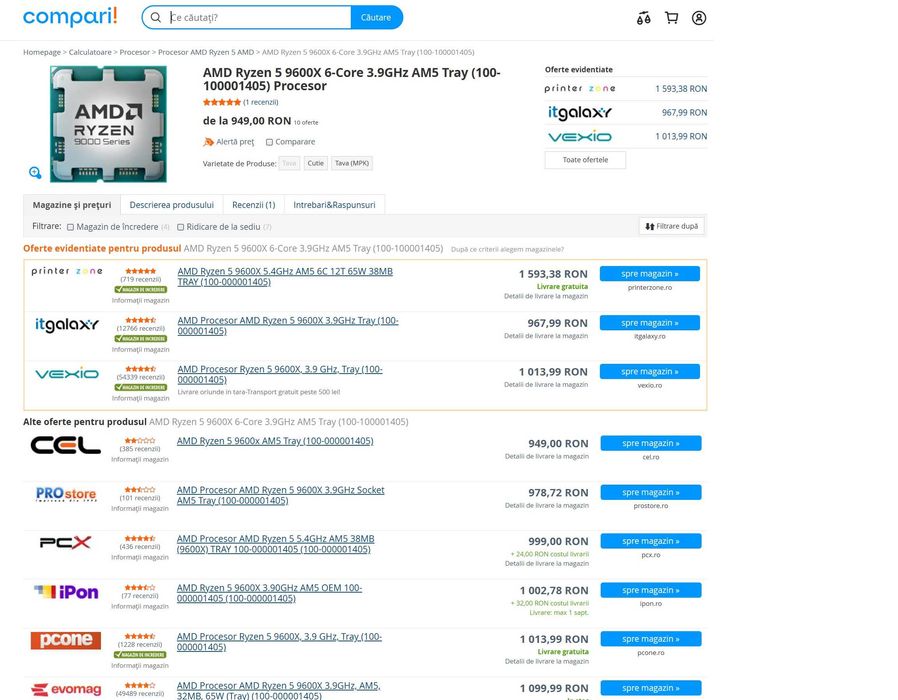Open PCX offer 5.4GHz AM5 38MB link
Viewport: 898px width, 700px height.
(275, 544)
